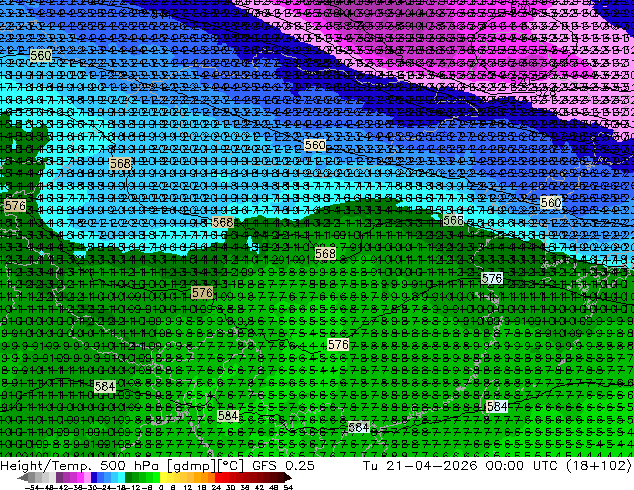Click the 'Height/Temp. 500 hPa' title text
Image resolution: width=634 pixels, height=490 pixels.
pos(80,466)
